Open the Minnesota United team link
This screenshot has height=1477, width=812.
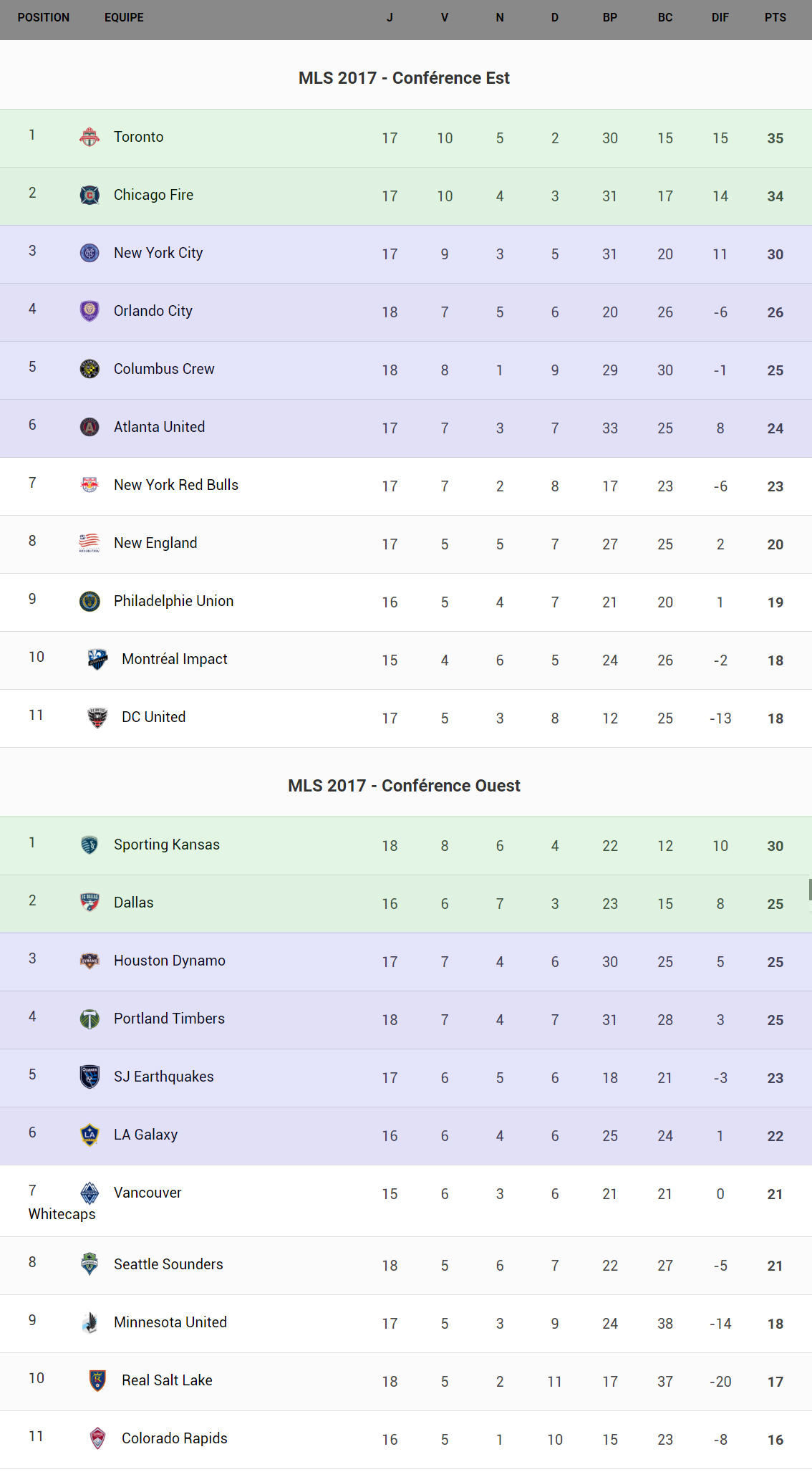(x=170, y=1322)
